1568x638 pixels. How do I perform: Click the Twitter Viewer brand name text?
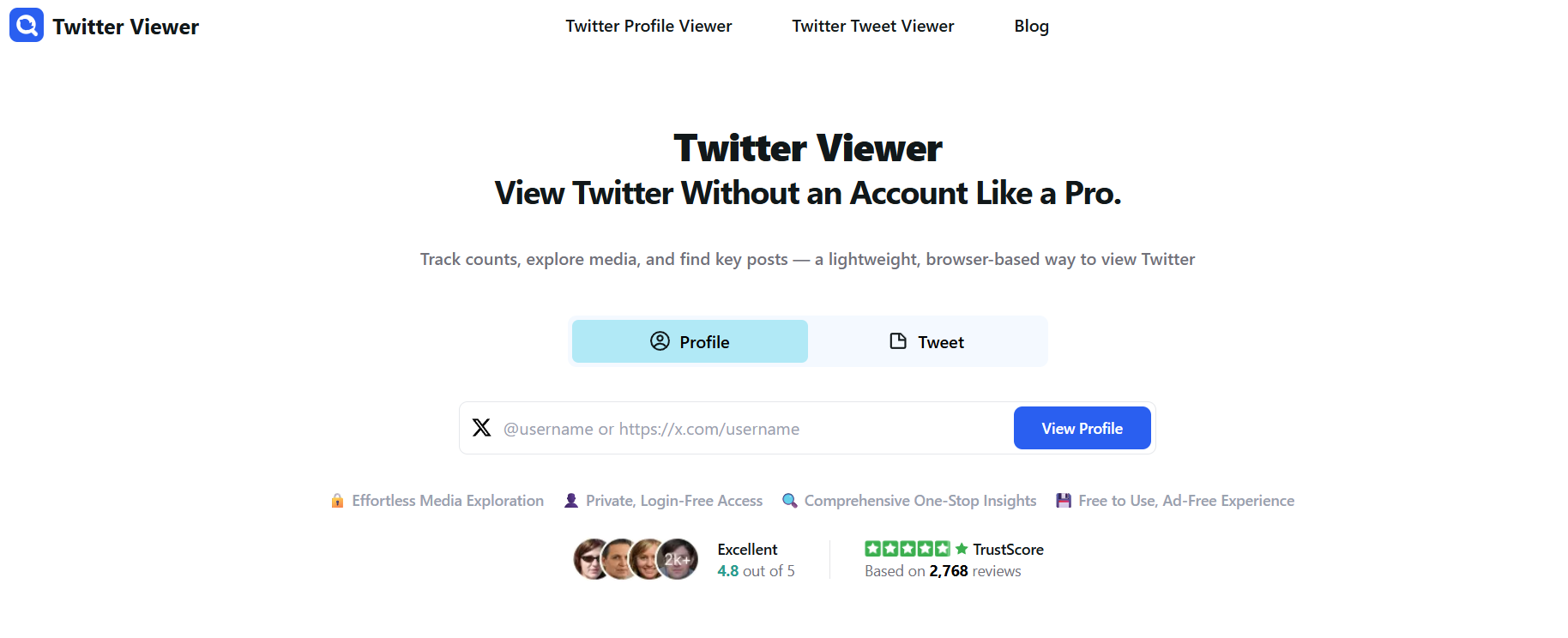(126, 27)
